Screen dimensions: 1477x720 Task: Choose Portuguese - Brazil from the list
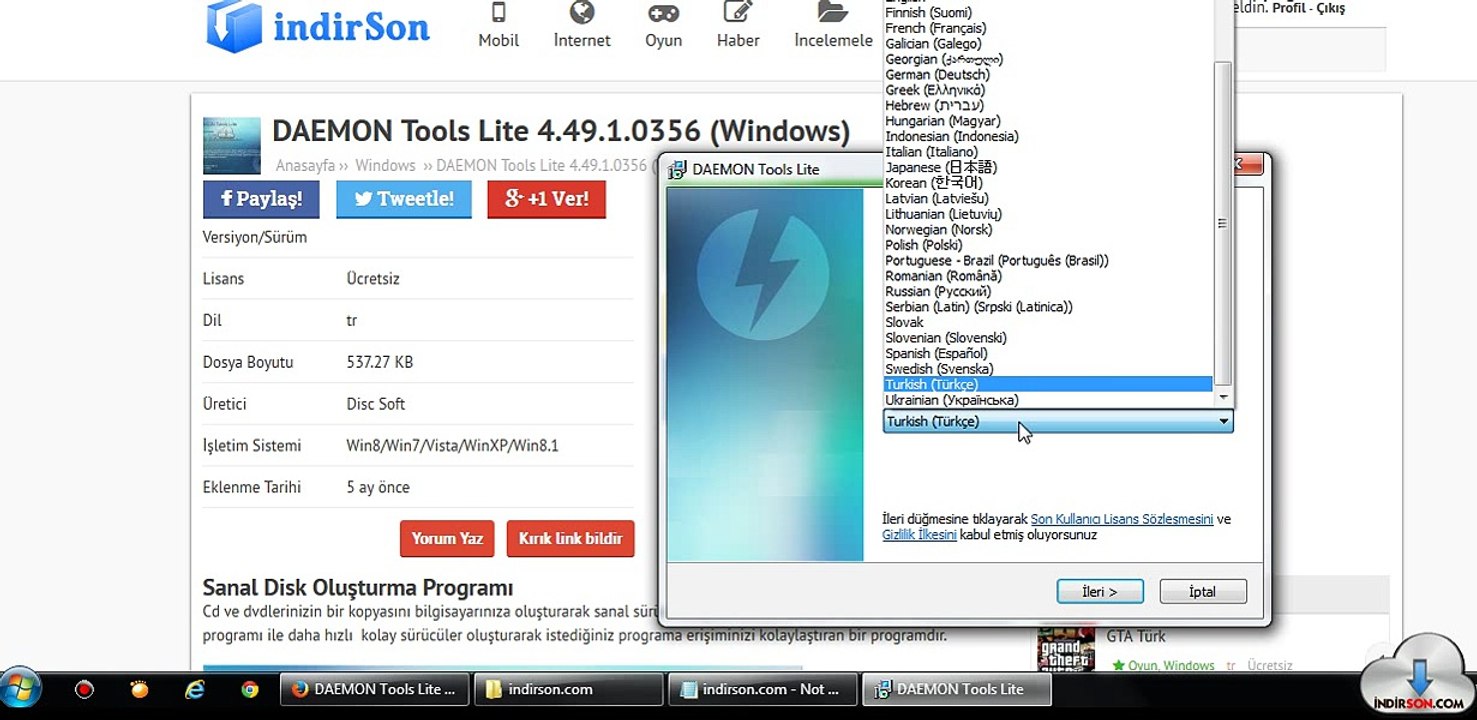[1048, 261]
